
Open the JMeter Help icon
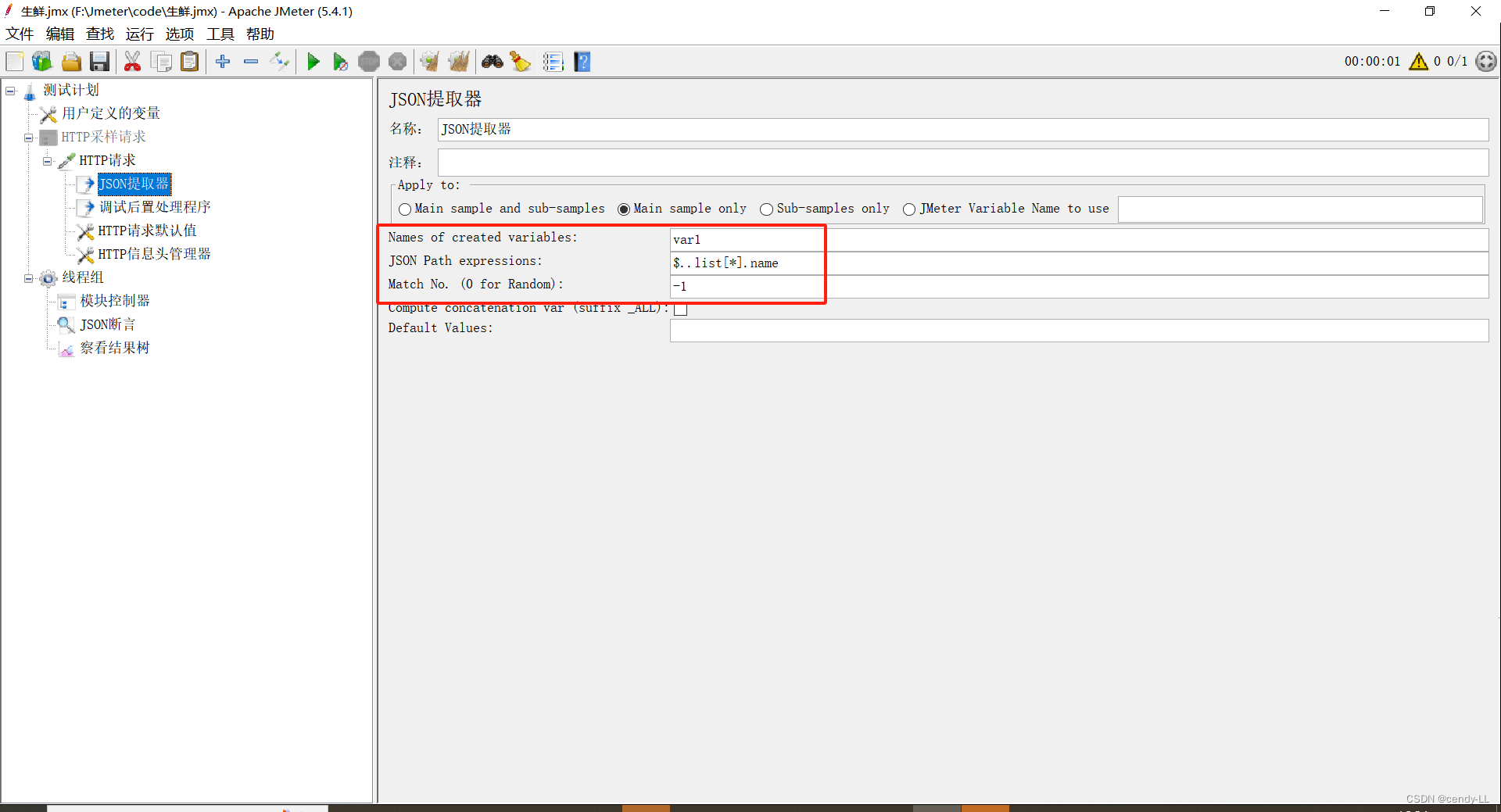582,61
